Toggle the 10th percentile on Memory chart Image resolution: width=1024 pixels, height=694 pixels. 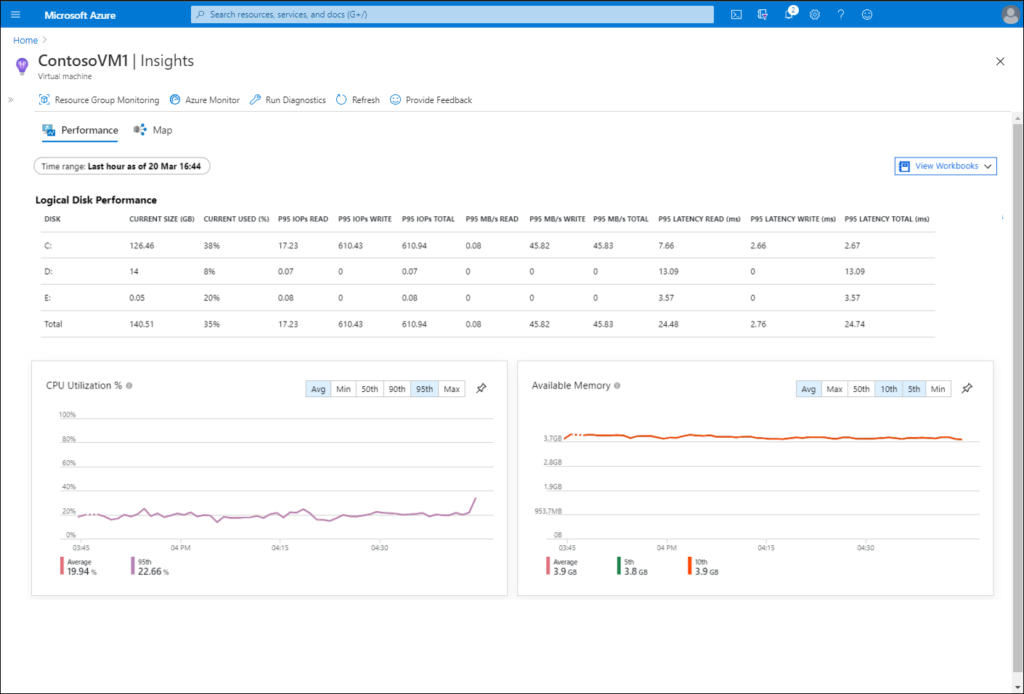click(x=887, y=389)
